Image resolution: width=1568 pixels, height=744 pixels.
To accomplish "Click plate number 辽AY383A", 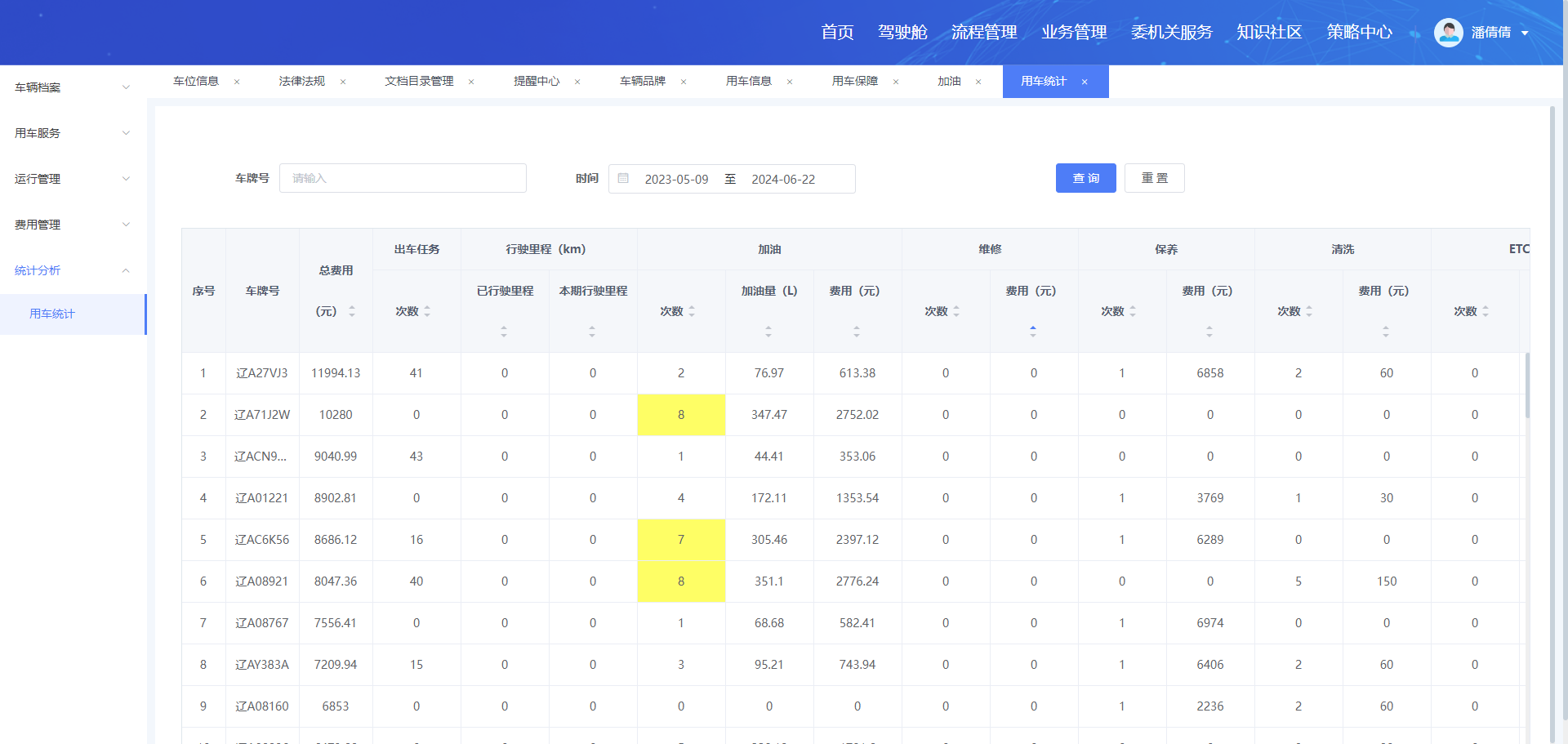I will click(x=262, y=665).
